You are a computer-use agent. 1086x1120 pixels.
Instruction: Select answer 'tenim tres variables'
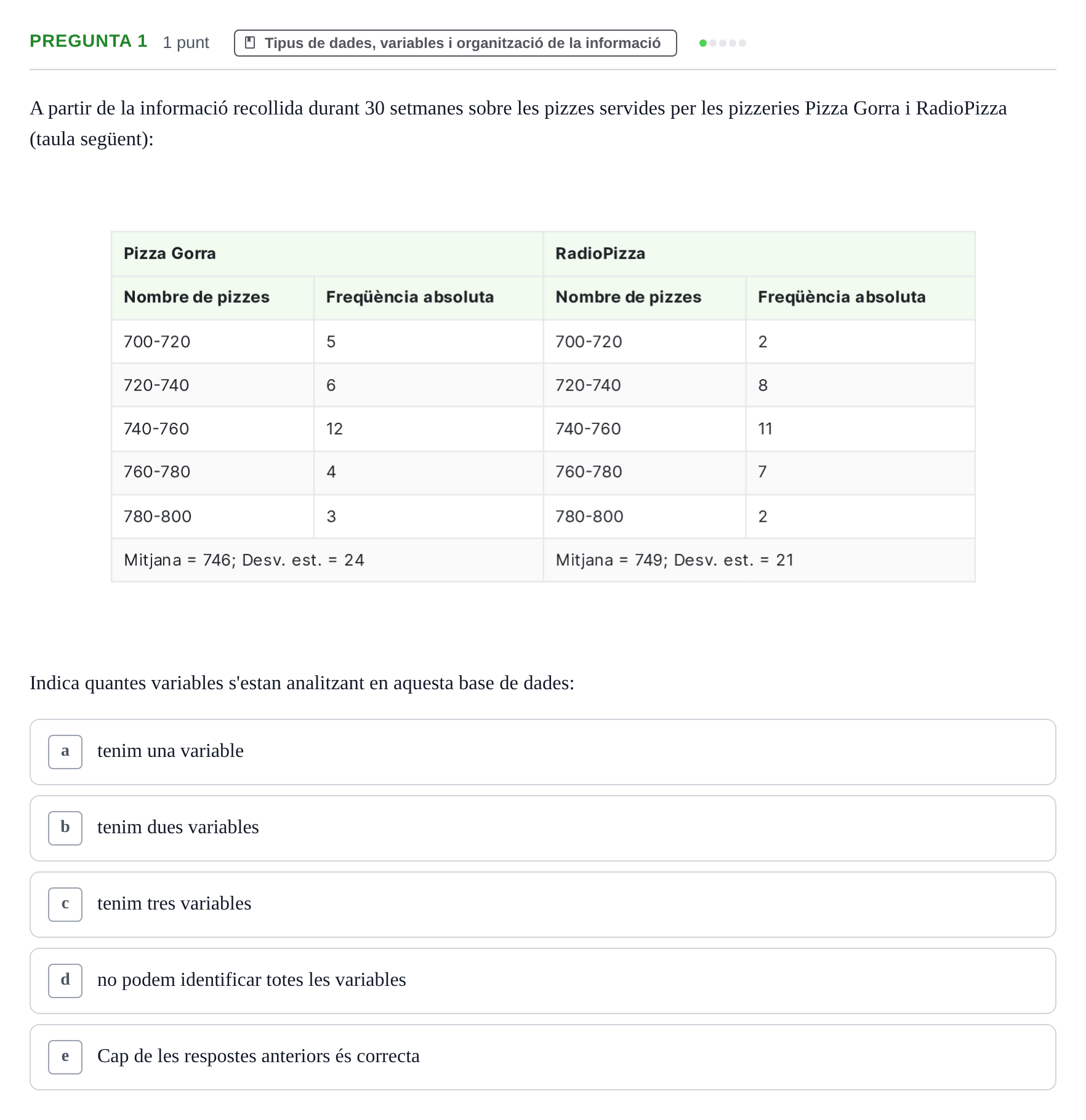click(x=543, y=905)
